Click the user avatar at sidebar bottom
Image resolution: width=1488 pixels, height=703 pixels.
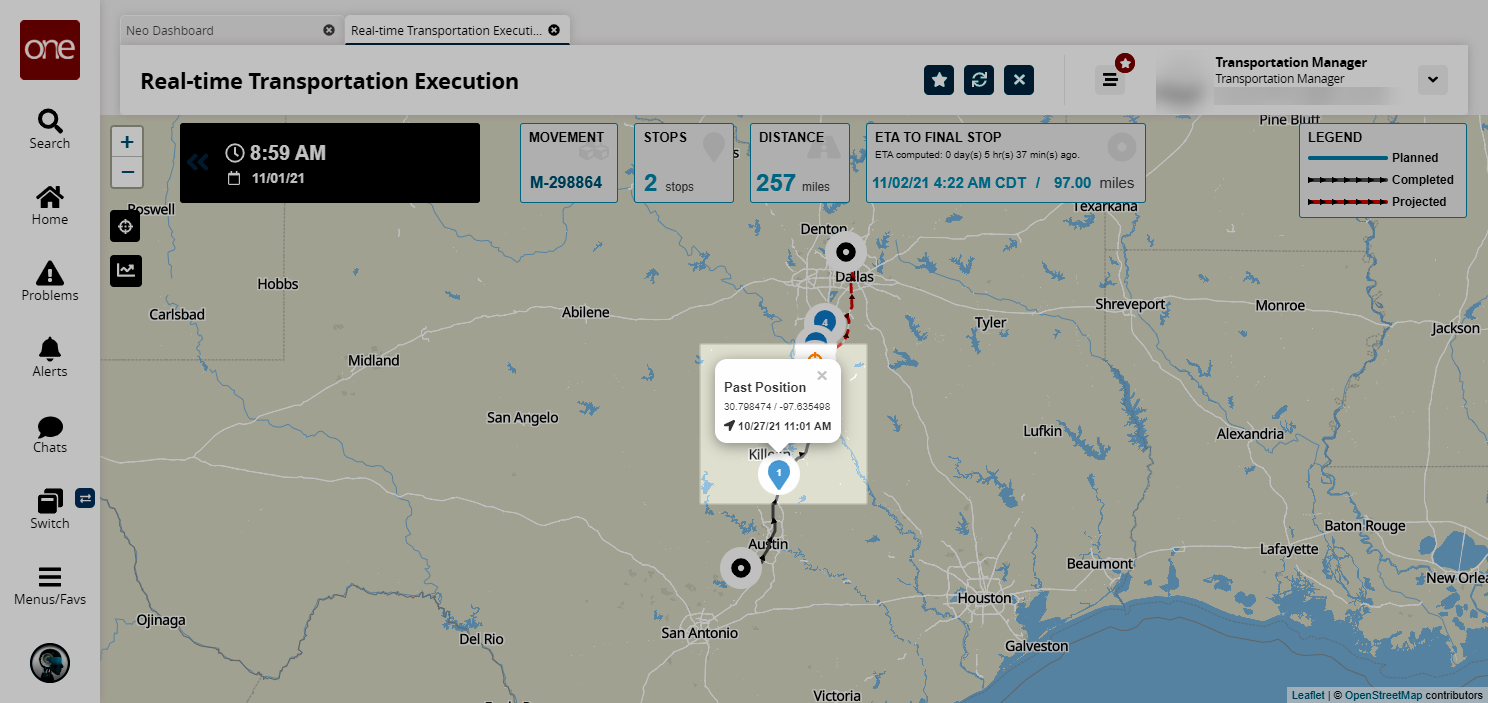[x=50, y=663]
